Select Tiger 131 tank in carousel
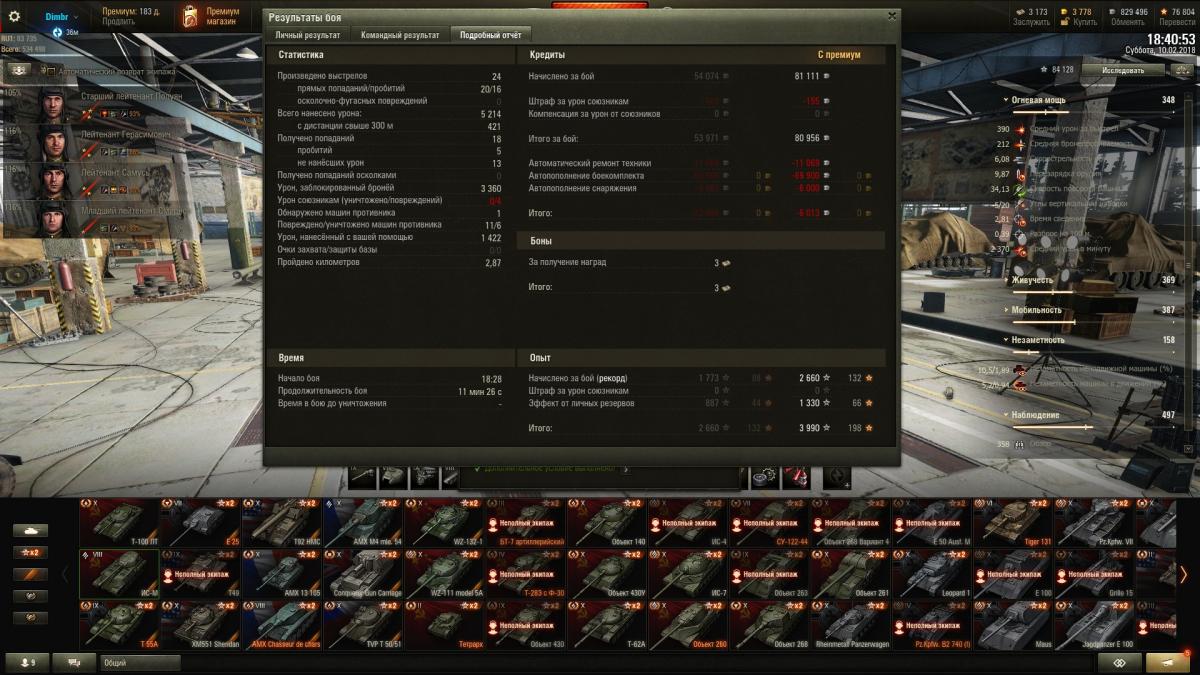 tap(1012, 522)
